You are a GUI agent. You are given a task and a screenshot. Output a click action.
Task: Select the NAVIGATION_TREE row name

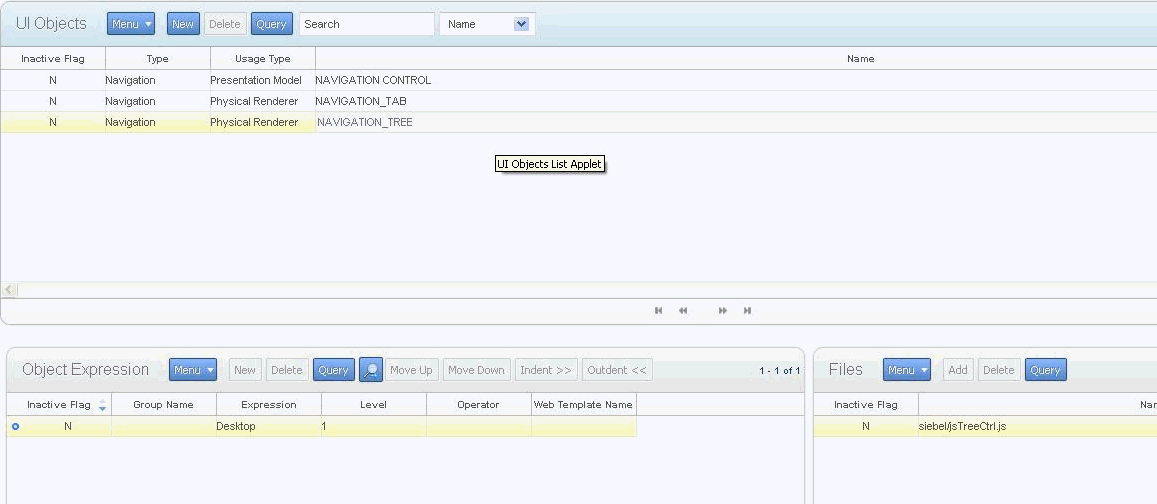pos(365,122)
